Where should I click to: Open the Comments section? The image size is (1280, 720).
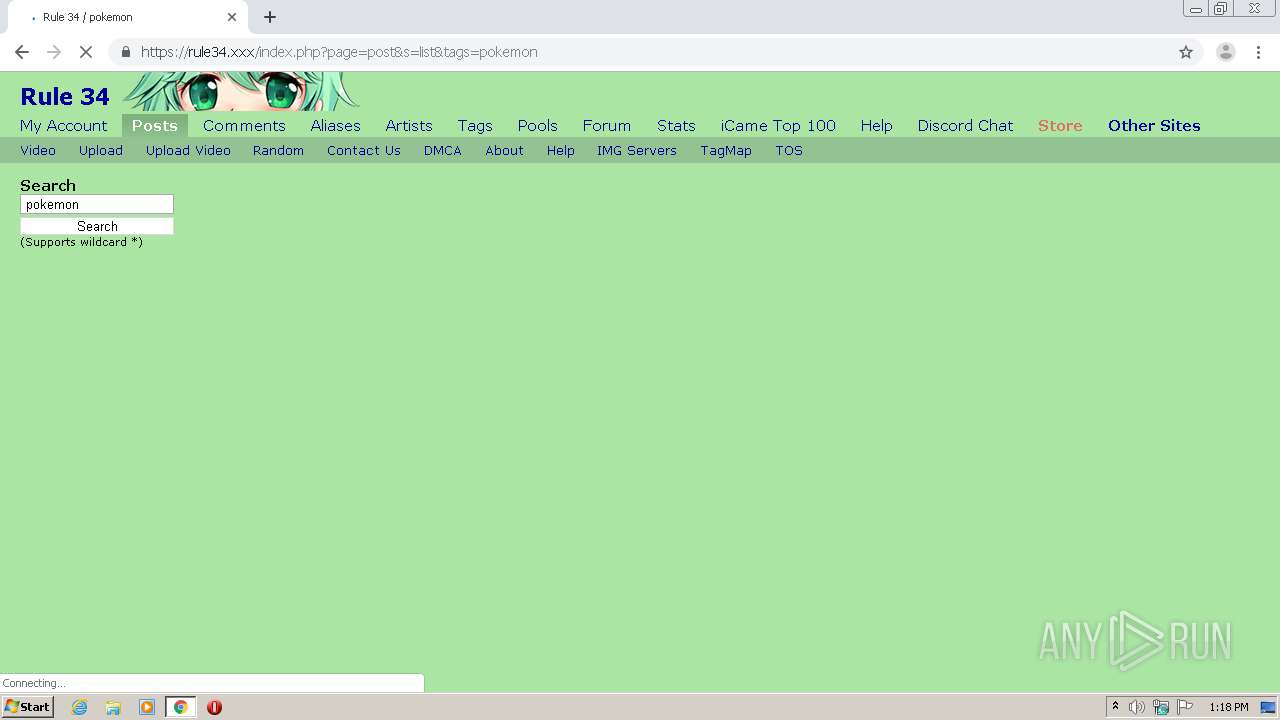click(x=244, y=126)
